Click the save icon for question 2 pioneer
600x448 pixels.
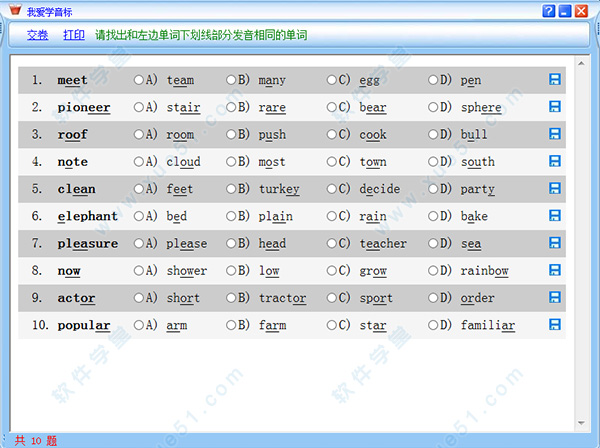click(554, 107)
